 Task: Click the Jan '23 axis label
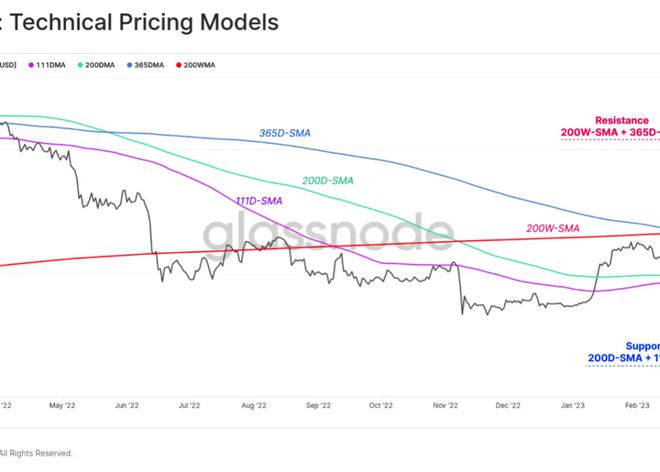573,406
